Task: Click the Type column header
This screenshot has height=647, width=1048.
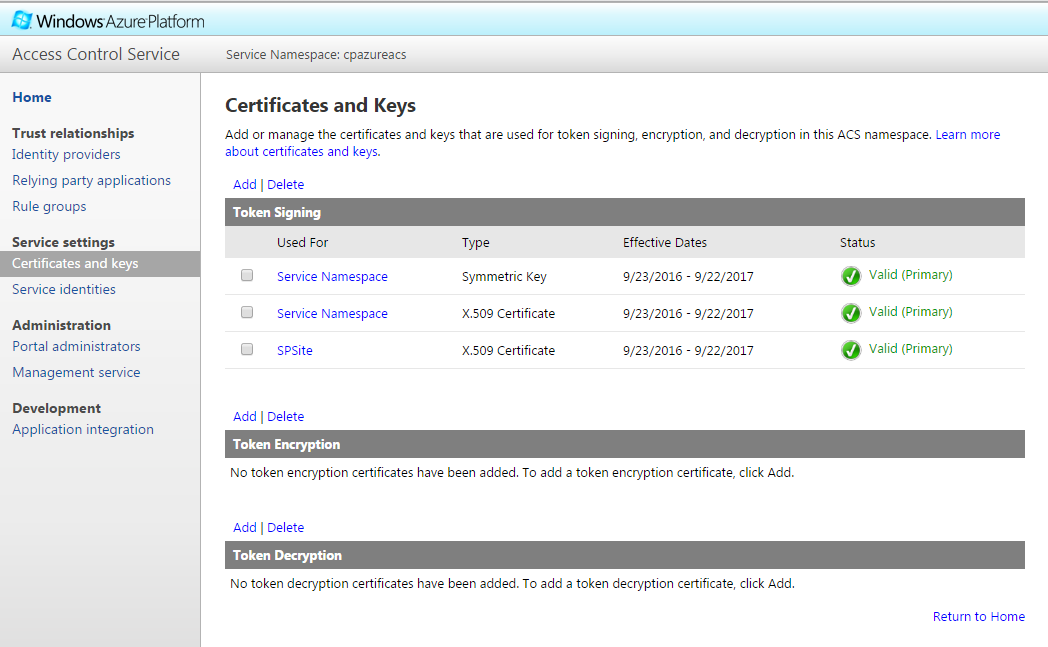Action: [475, 243]
